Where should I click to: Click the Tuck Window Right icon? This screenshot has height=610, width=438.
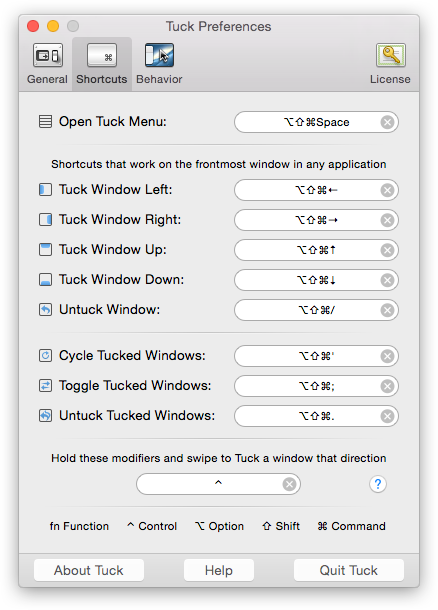tap(46, 219)
